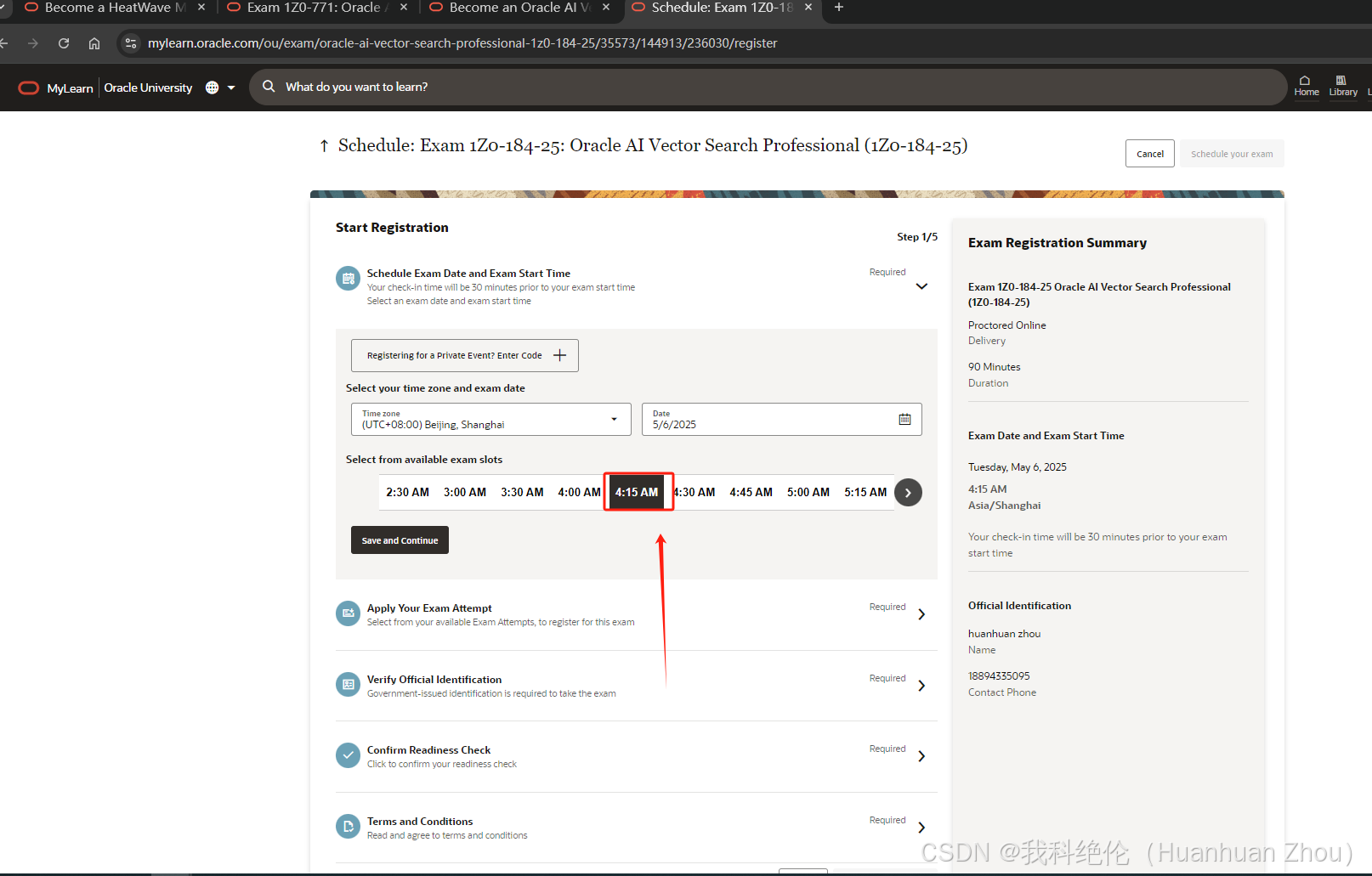The width and height of the screenshot is (1372, 876).
Task: Click Verify Official Identification heading
Action: (x=434, y=680)
